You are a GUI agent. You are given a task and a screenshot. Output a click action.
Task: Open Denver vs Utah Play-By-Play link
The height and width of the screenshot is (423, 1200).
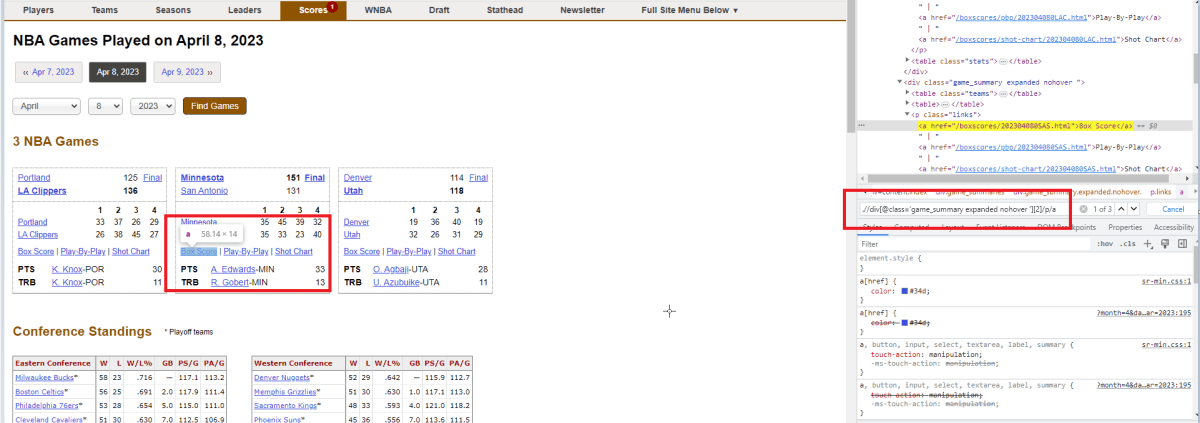(x=408, y=252)
